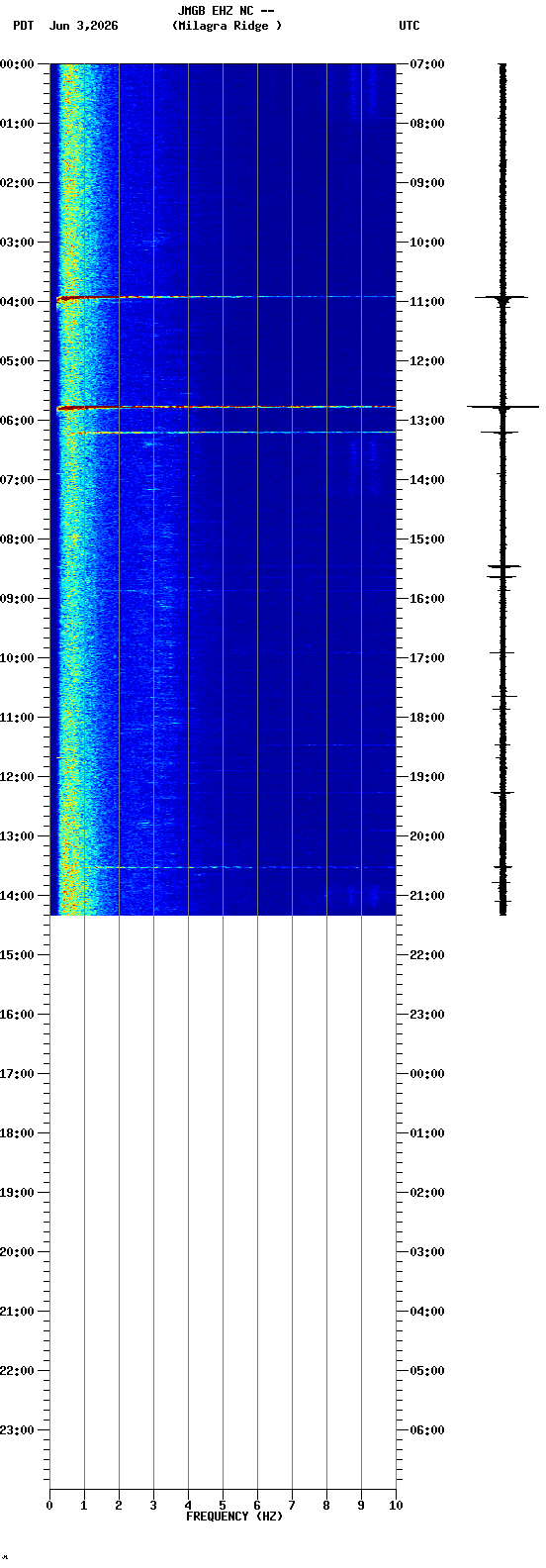Image resolution: width=546 pixels, height=1568 pixels.
Task: Click the UTC timezone label
Action: coord(409,26)
